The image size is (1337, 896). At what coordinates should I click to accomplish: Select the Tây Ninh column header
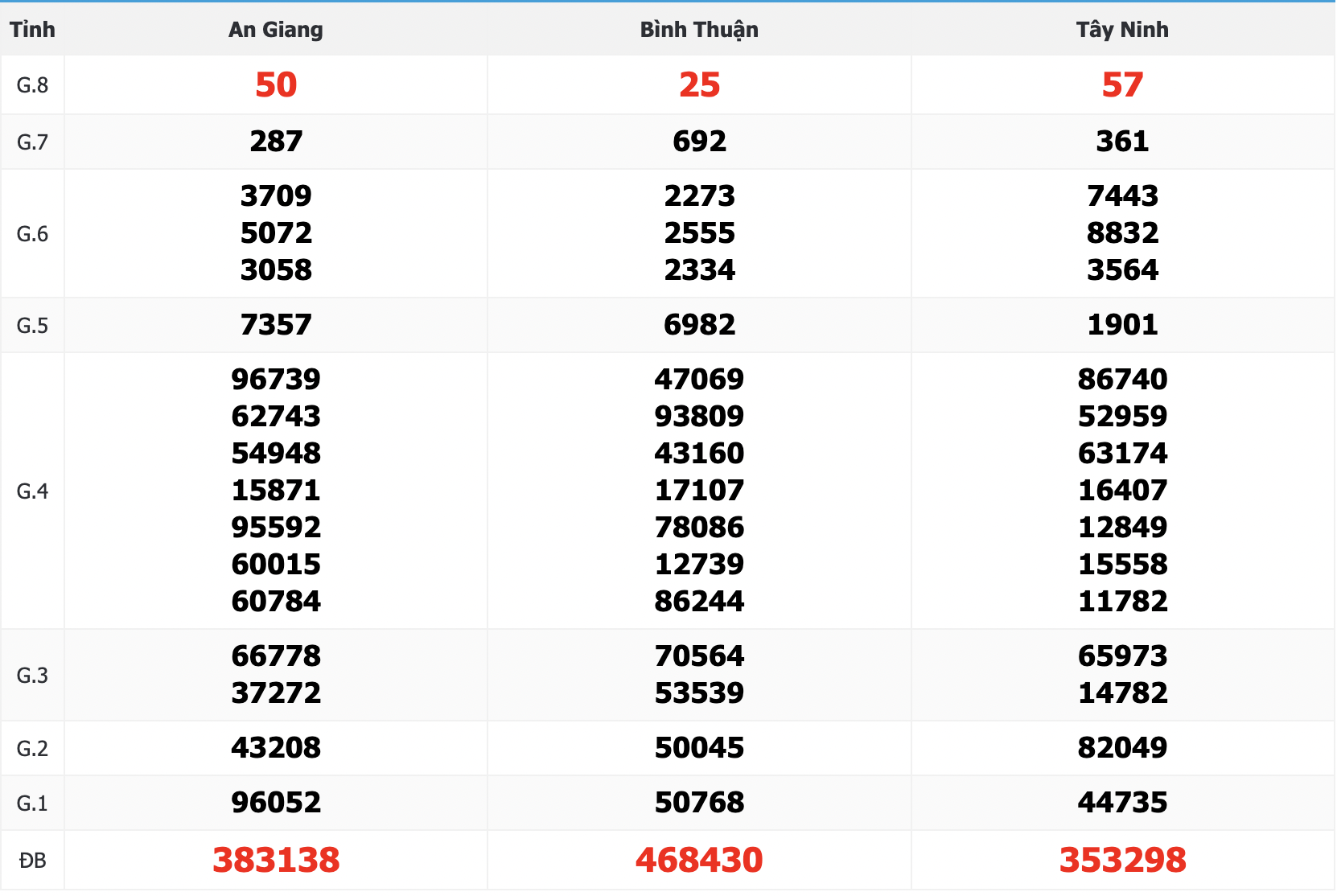[x=1122, y=30]
